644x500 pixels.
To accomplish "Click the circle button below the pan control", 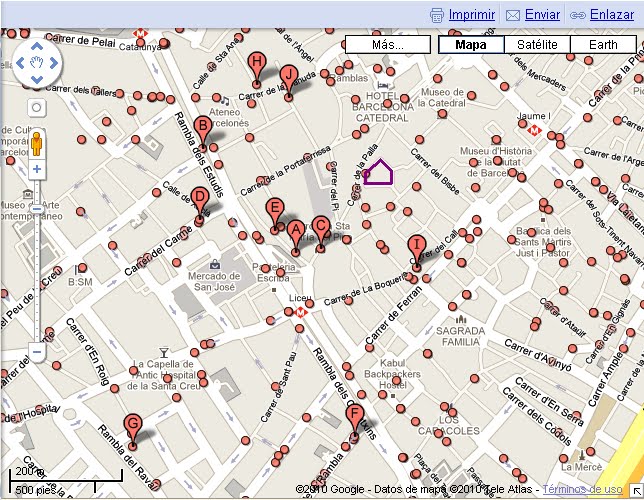I will [x=37, y=108].
